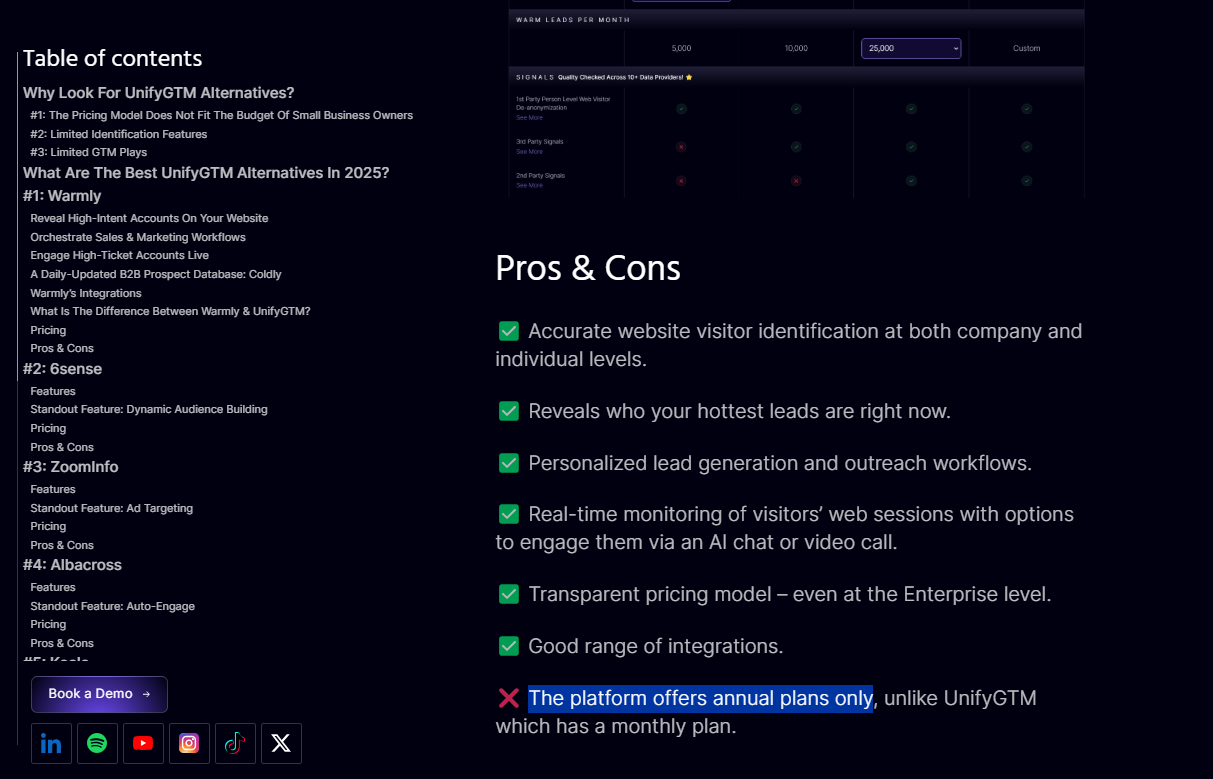This screenshot has height=779, width=1213.
Task: Open '#3: Limited GTM Plays' entry
Action: (x=89, y=152)
